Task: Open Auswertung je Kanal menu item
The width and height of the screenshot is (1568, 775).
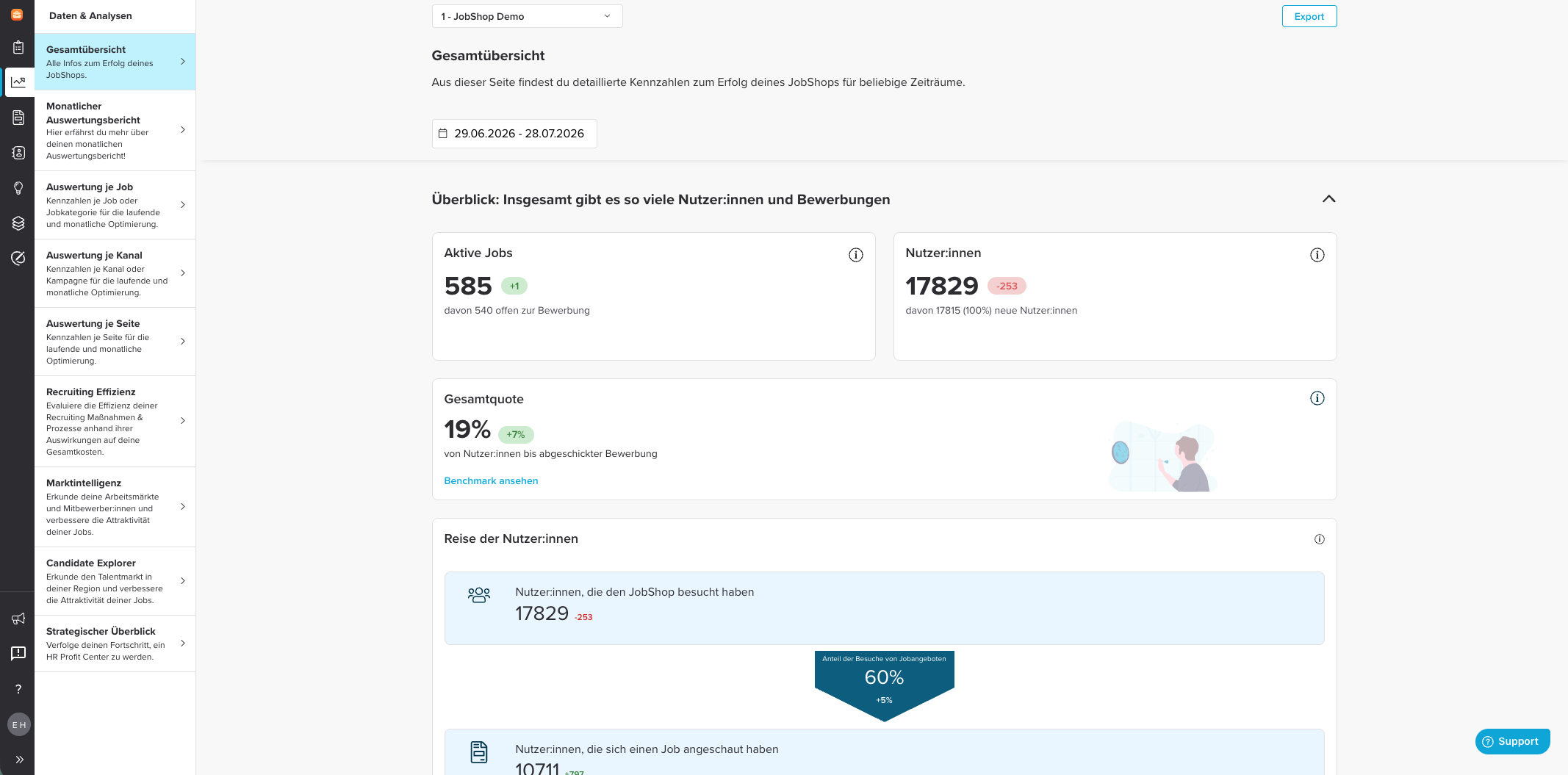Action: [115, 273]
